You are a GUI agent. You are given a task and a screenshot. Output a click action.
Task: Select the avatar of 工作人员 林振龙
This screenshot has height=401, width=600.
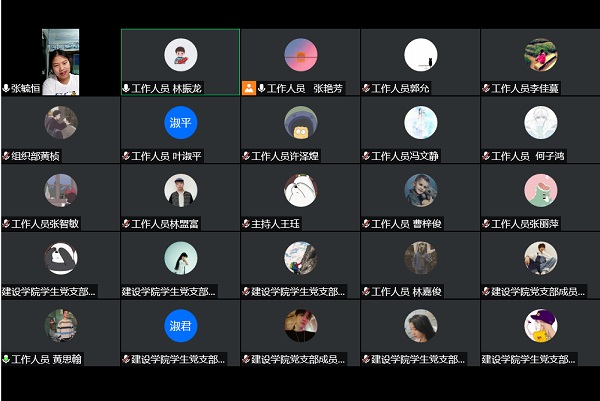(x=180, y=55)
